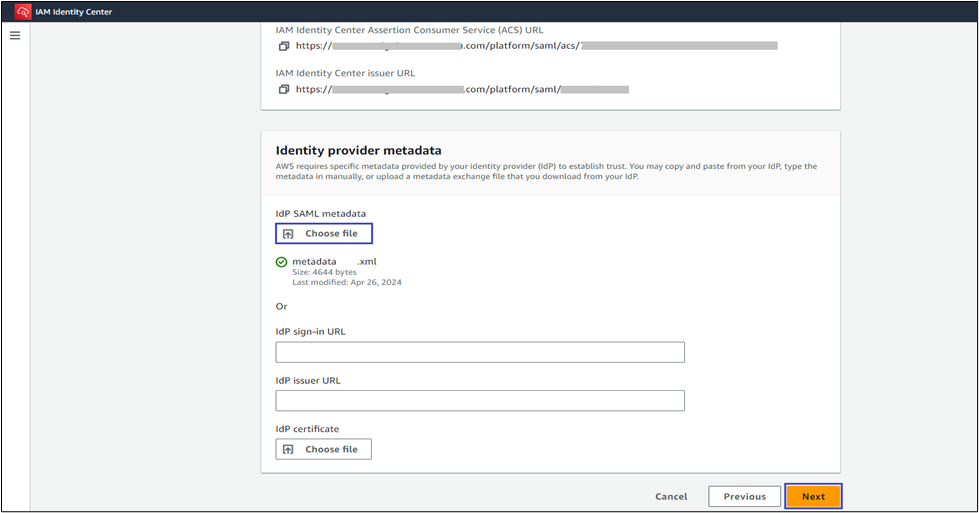Click the Identity provider metadata heading
This screenshot has width=979, height=513.
(x=358, y=150)
